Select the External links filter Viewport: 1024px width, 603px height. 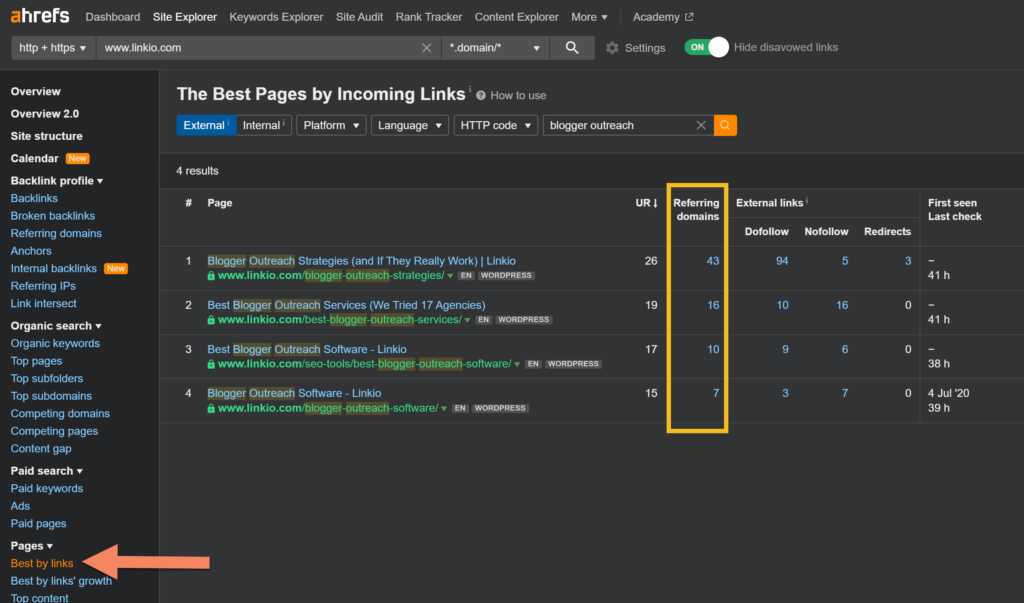coord(206,125)
